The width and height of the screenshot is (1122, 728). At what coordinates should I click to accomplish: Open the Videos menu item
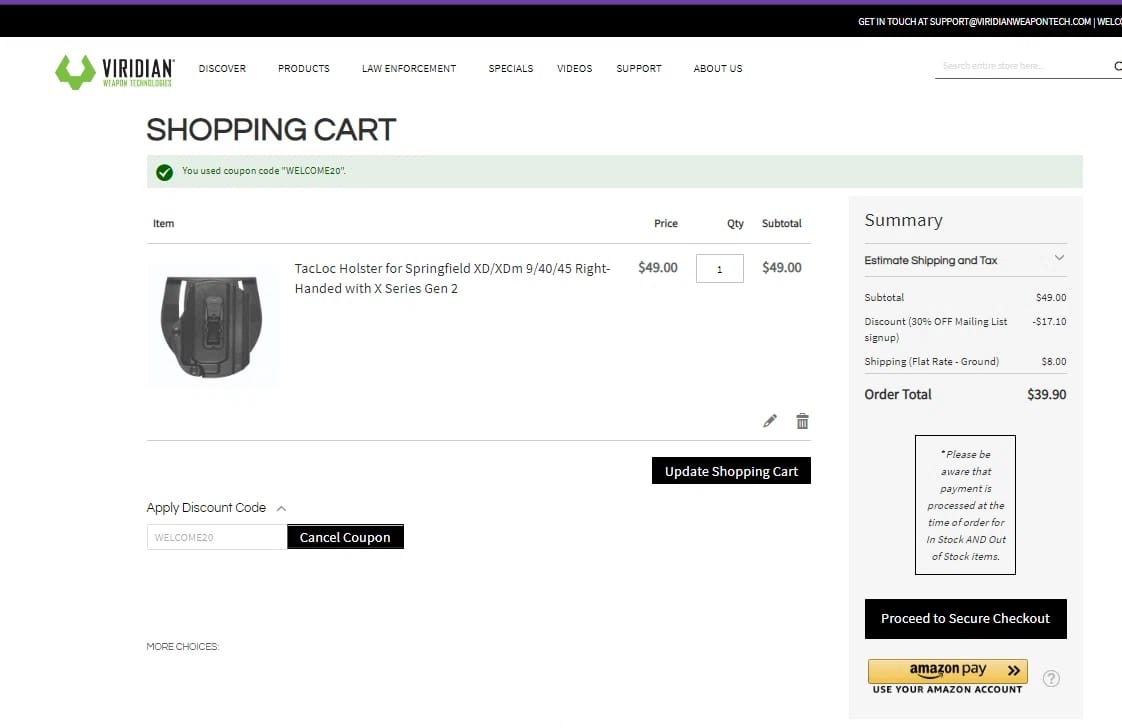point(575,69)
